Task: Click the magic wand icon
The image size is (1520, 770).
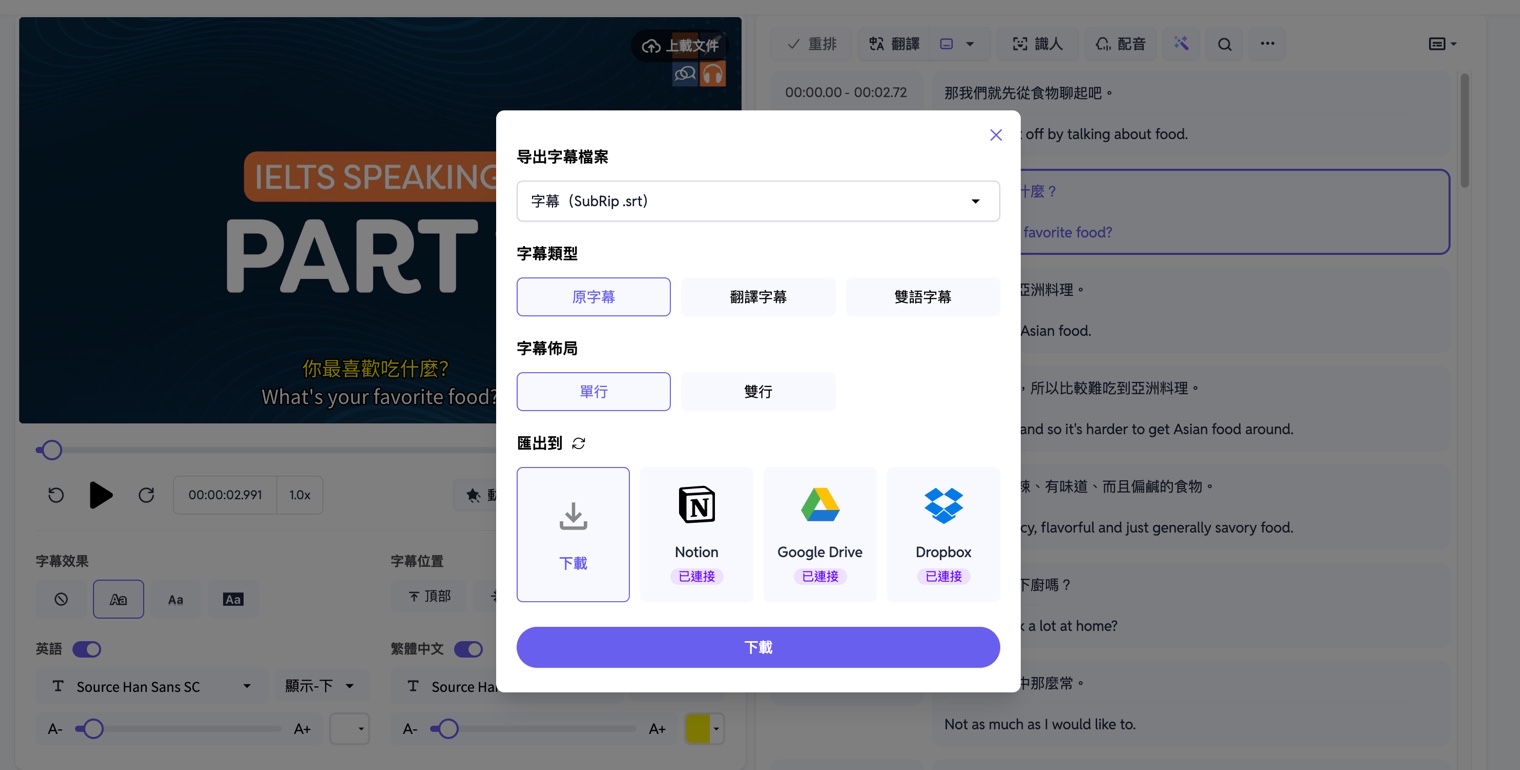Action: coord(1181,44)
